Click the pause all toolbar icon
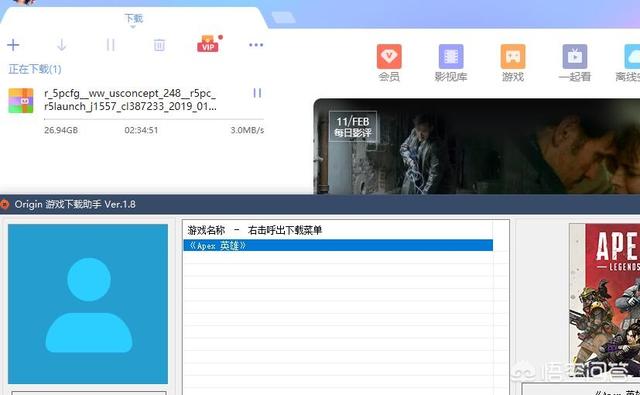This screenshot has height=395, width=640. pyautogui.click(x=111, y=44)
